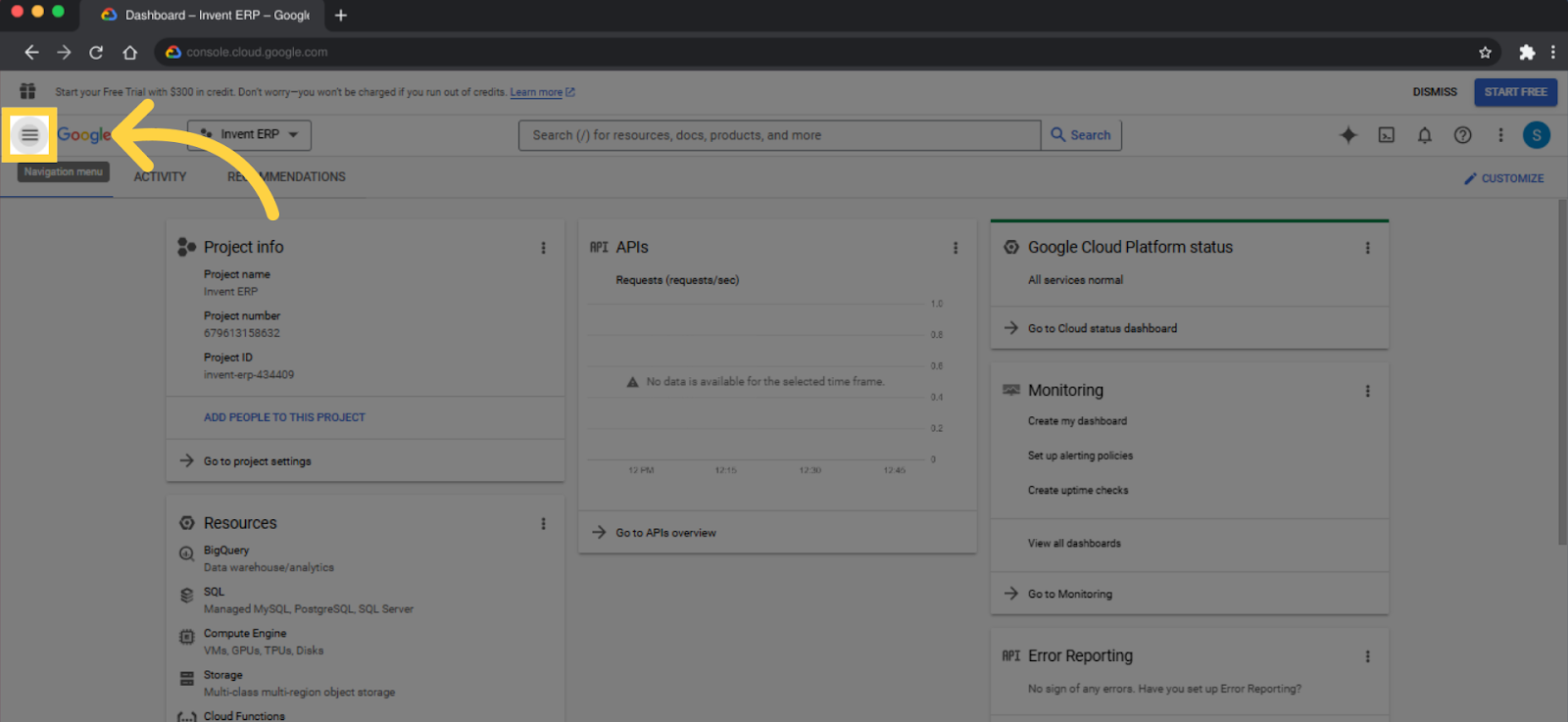Go to Cloud status dashboard

(1102, 328)
